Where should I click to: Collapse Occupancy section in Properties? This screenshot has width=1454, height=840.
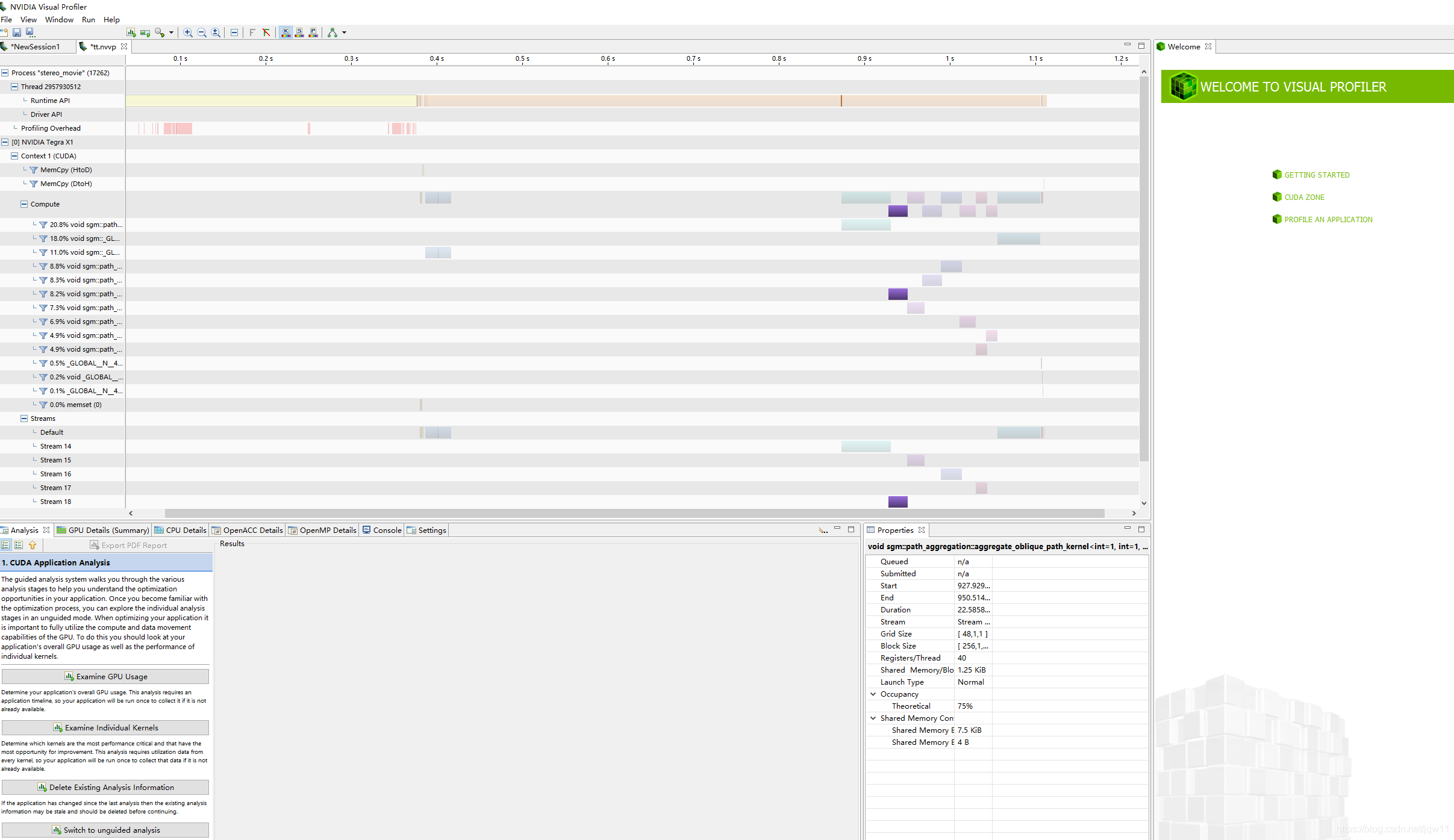(873, 694)
